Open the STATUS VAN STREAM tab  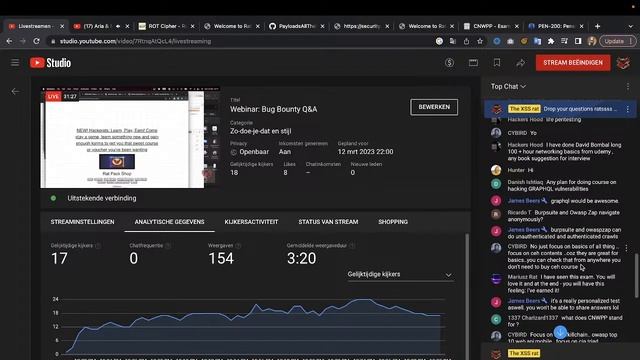click(328, 222)
